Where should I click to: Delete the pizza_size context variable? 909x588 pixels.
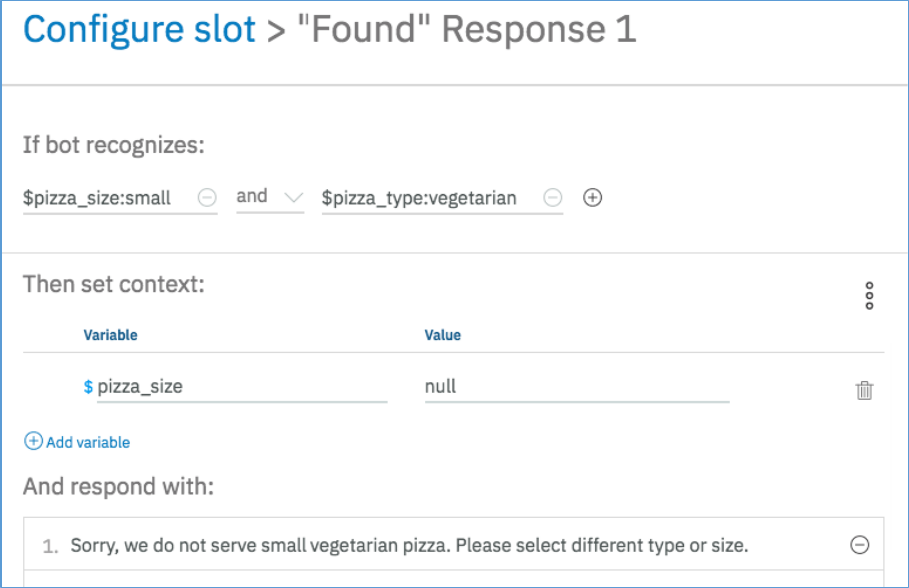pyautogui.click(x=865, y=391)
